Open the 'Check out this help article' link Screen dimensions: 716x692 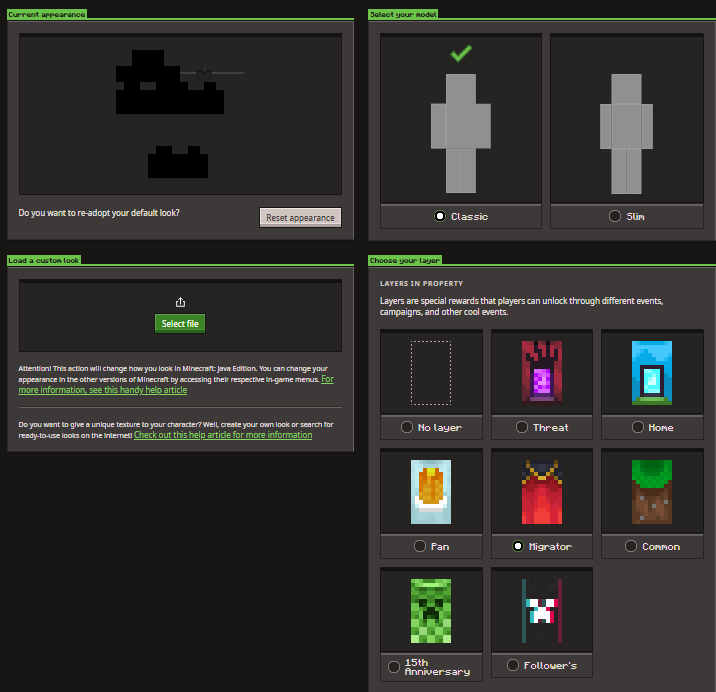tap(223, 435)
